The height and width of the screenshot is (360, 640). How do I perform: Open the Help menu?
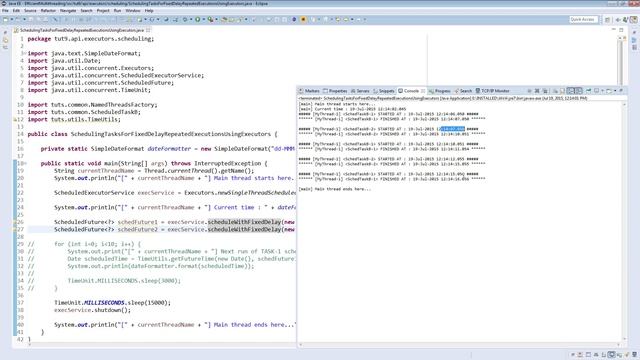click(x=149, y=11)
